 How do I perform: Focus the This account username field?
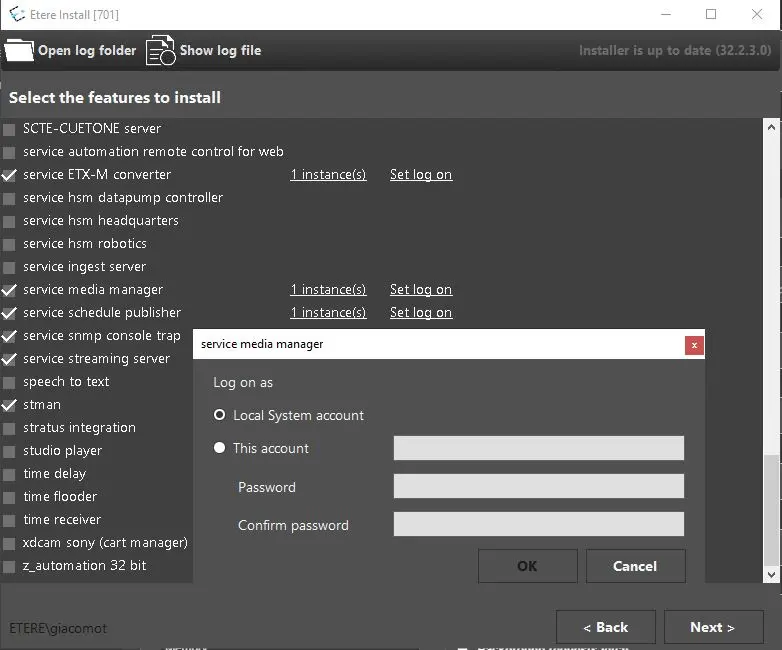tap(538, 448)
